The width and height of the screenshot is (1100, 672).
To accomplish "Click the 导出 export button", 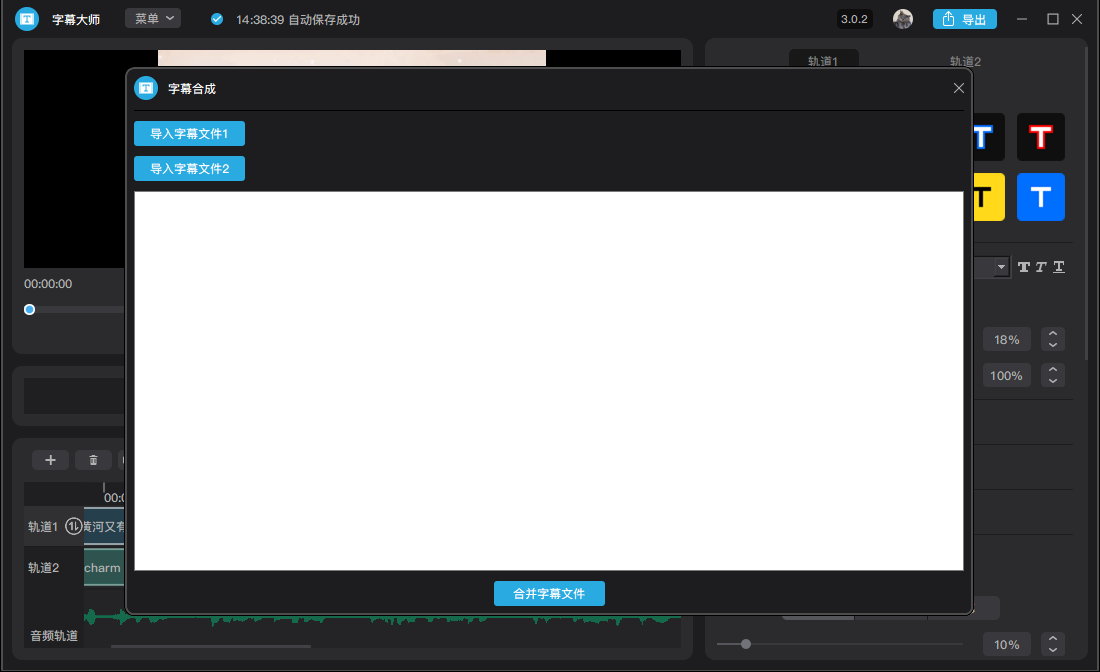I will click(965, 19).
